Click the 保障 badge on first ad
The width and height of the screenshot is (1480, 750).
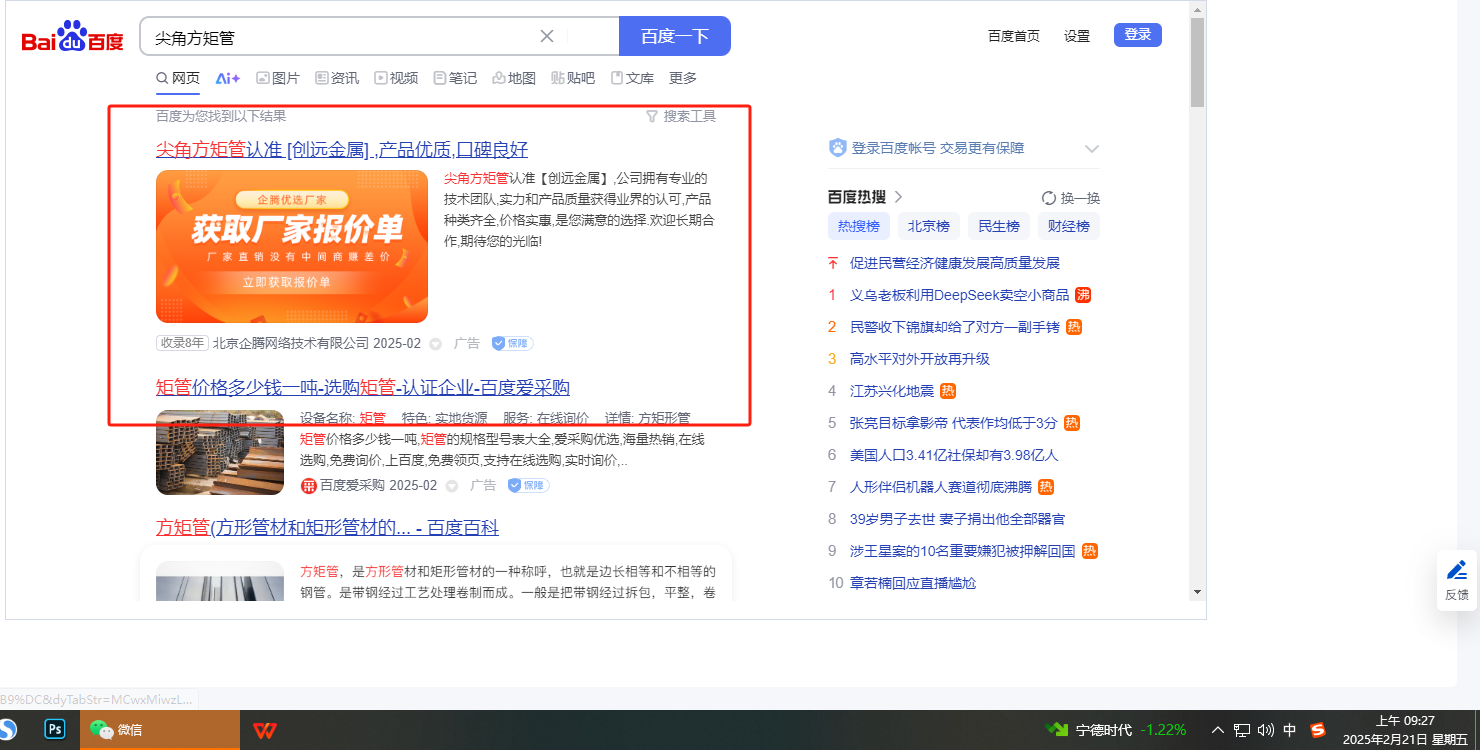pos(512,343)
